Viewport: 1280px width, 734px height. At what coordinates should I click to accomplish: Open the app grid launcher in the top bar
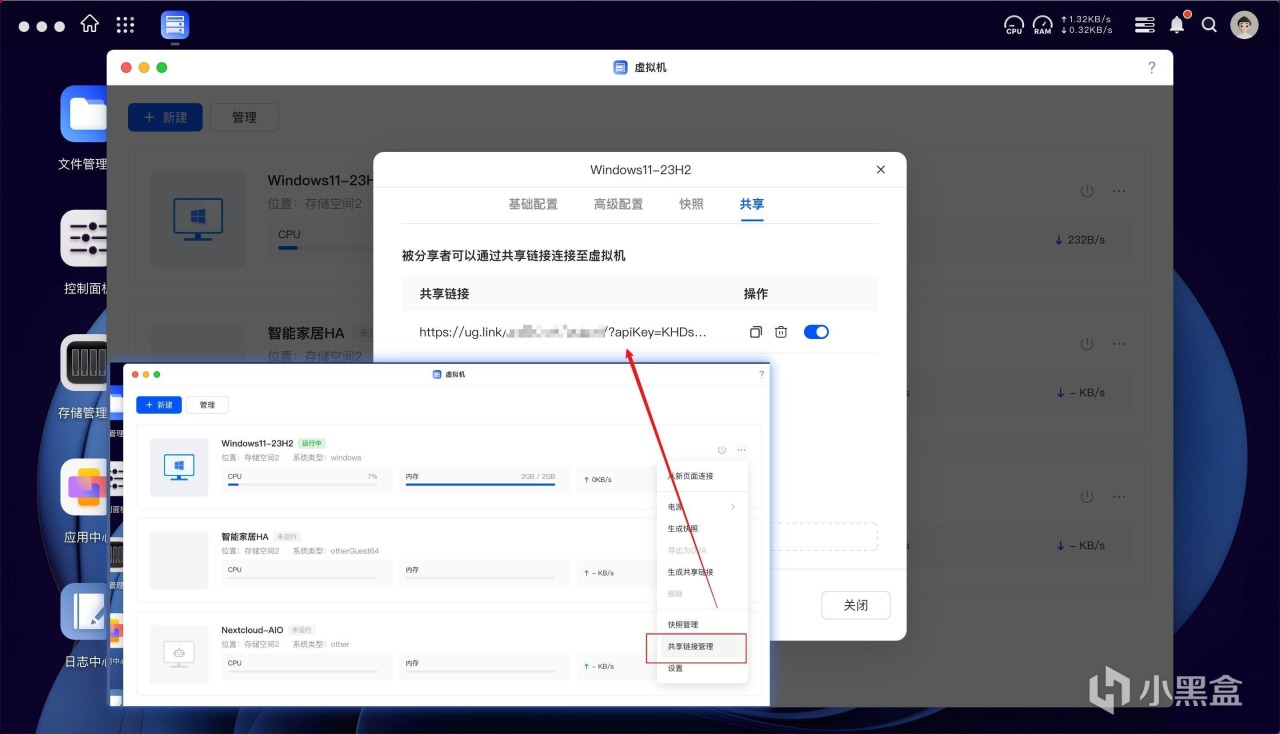(125, 25)
